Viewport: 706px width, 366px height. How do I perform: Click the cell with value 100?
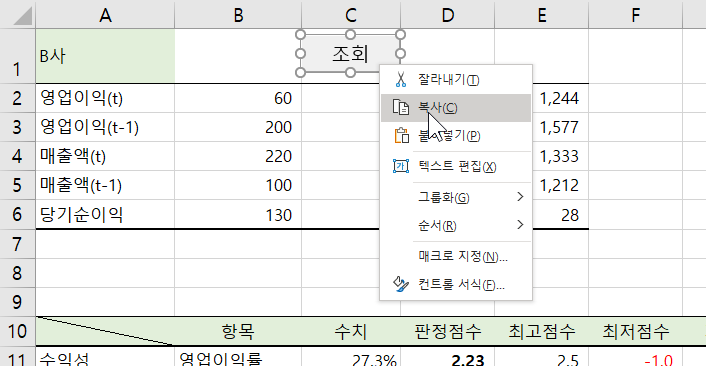[x=238, y=185]
